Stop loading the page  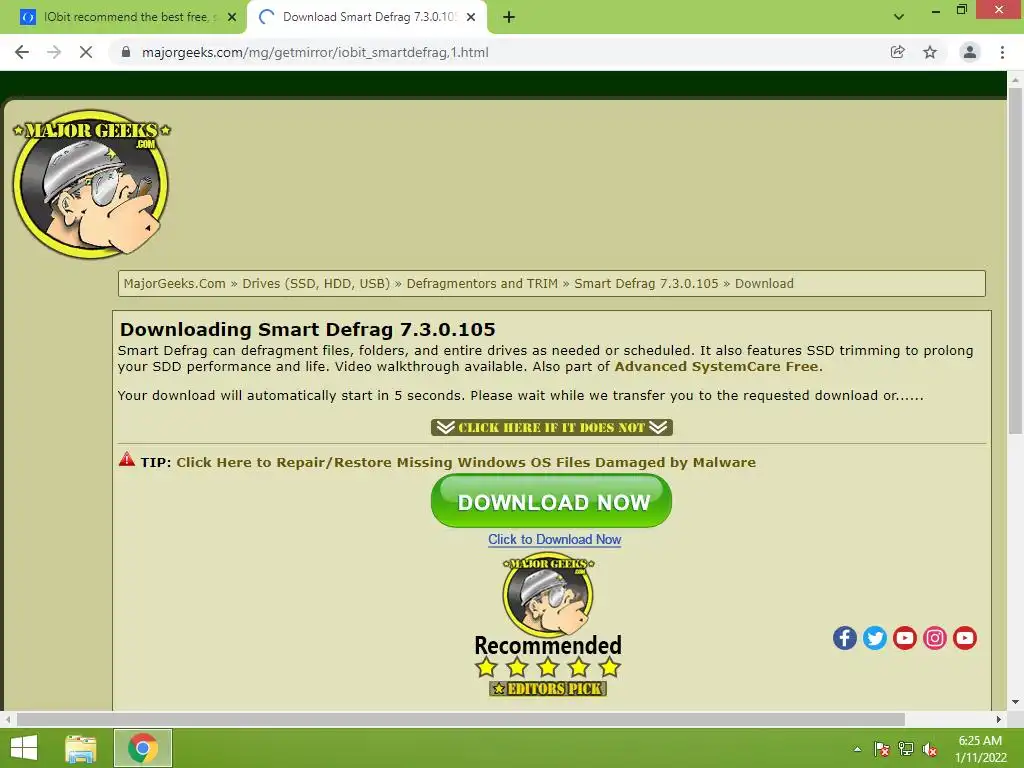pos(86,52)
